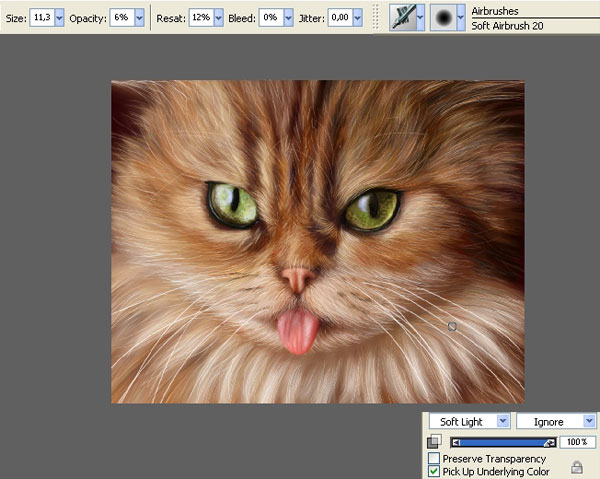The width and height of the screenshot is (600, 479).
Task: Click the Soft Airbrush 20 variant label
Action: 507,26
